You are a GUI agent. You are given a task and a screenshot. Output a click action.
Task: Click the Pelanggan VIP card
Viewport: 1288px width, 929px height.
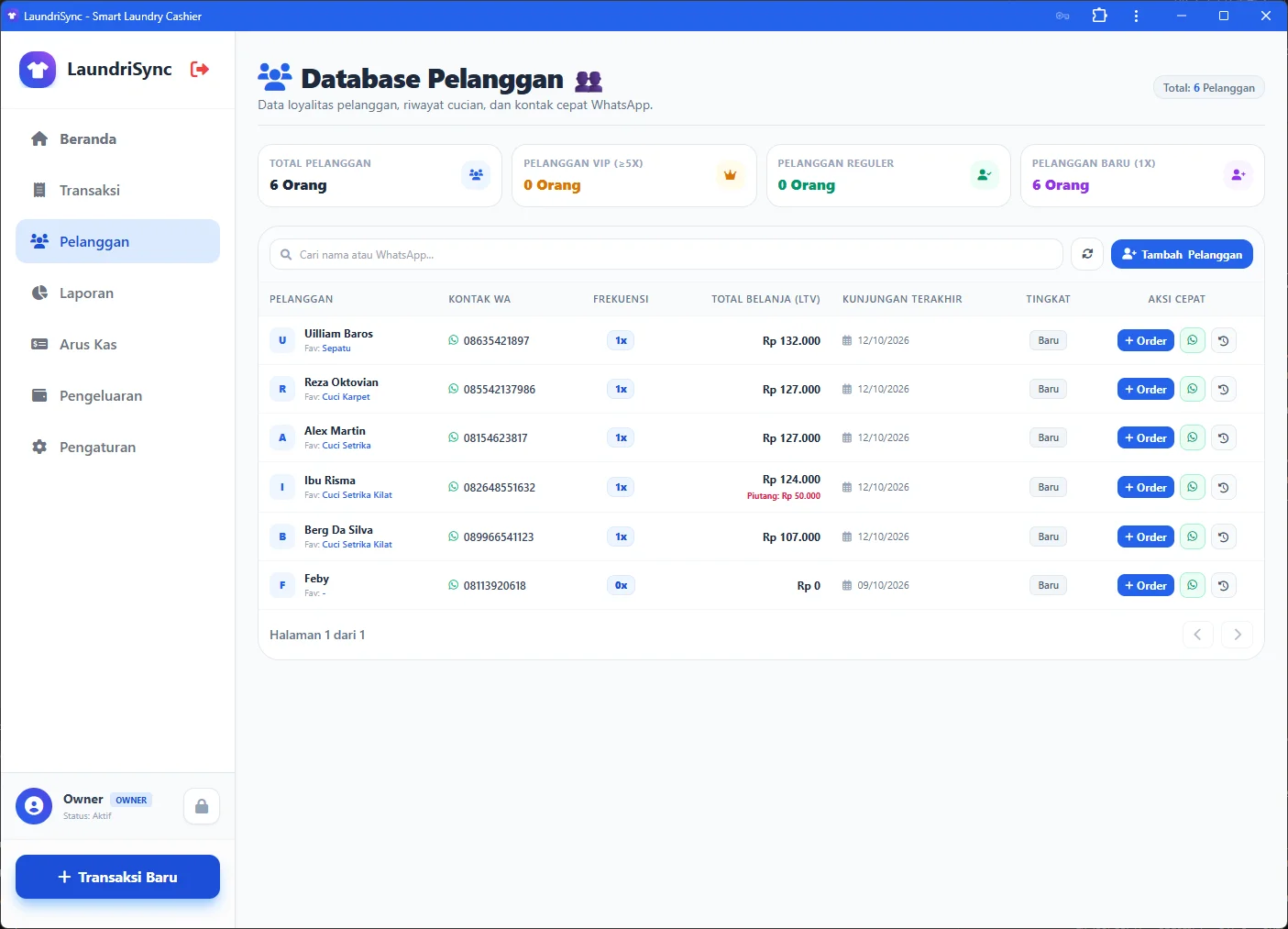[634, 175]
